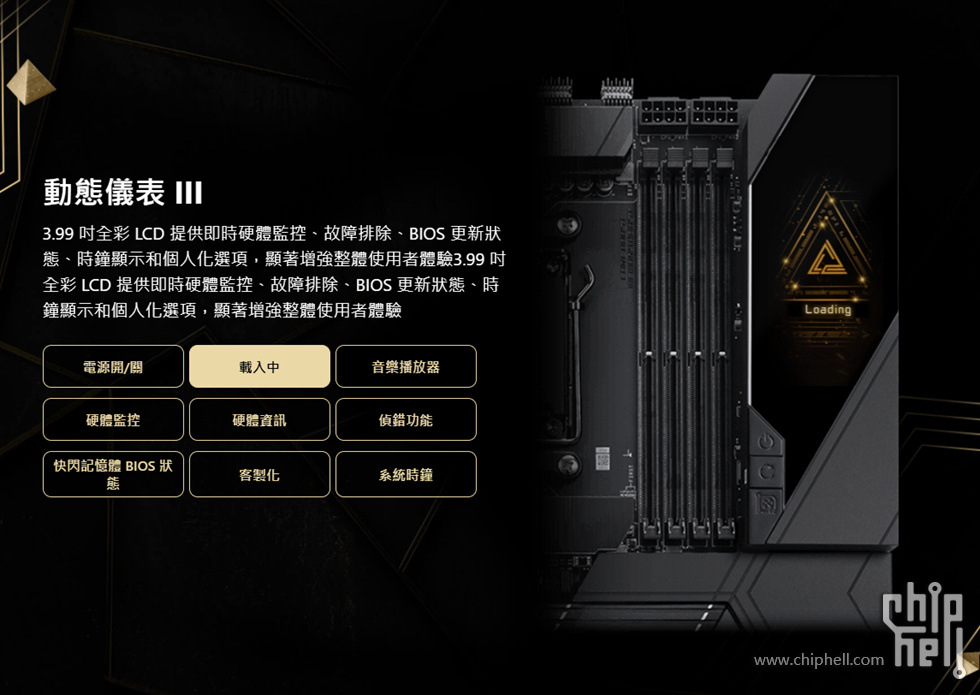Click the power button icon on motherboard

tap(766, 442)
